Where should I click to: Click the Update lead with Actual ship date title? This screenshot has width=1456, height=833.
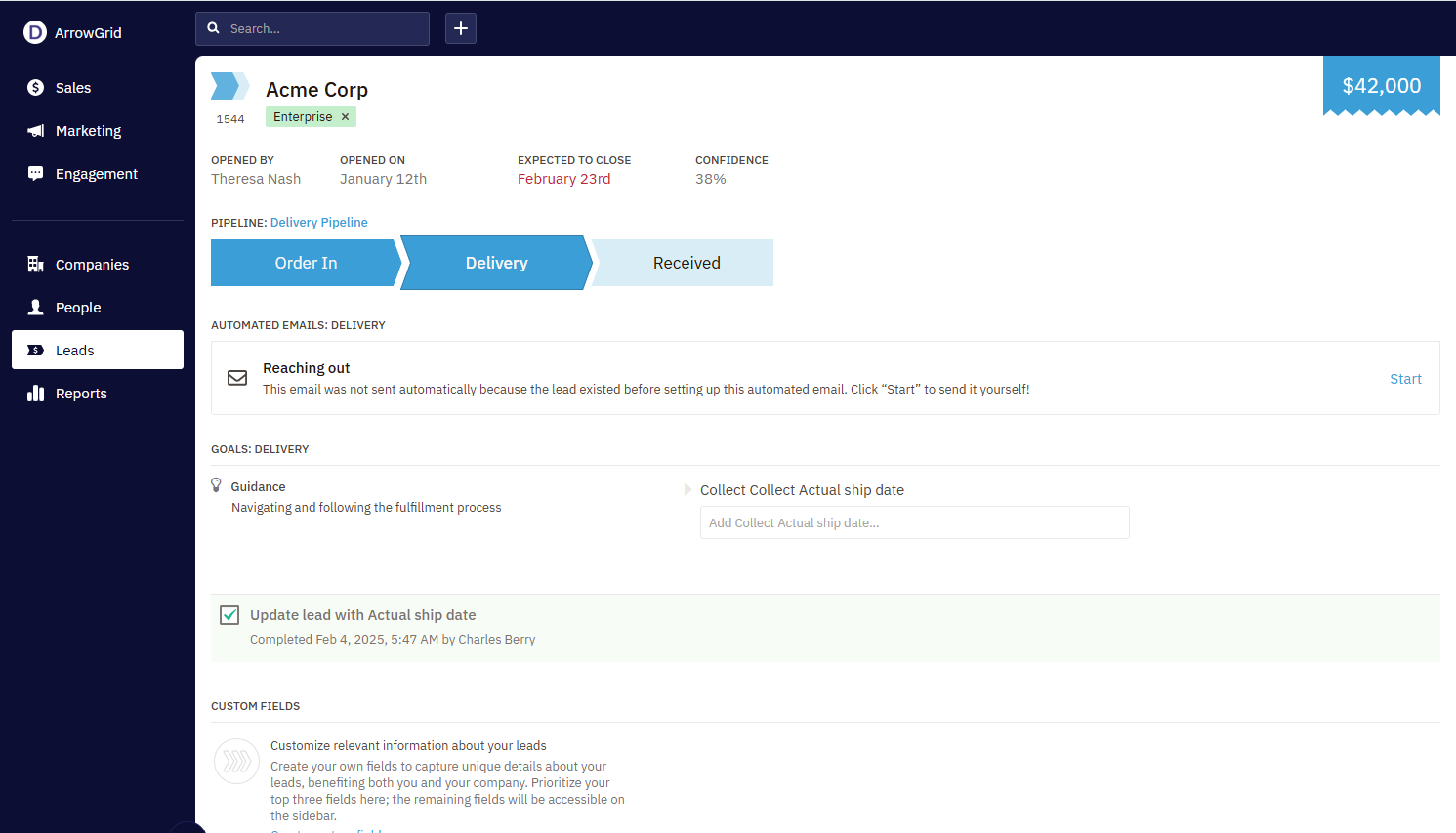tap(363, 615)
